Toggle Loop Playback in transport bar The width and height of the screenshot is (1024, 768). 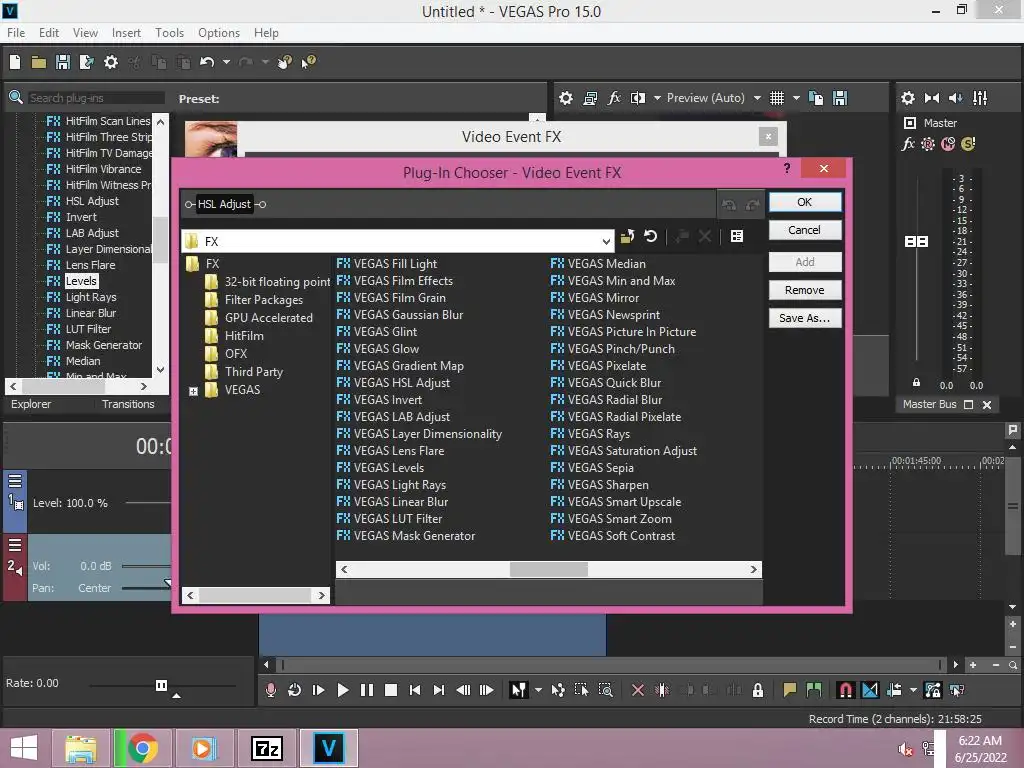295,690
